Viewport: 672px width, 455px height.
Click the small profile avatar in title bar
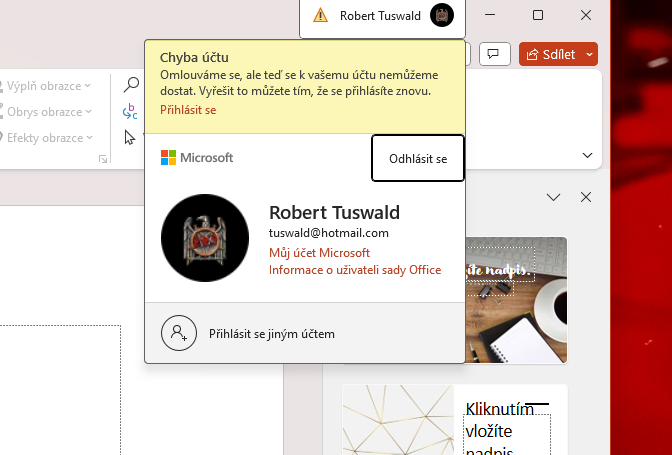442,15
